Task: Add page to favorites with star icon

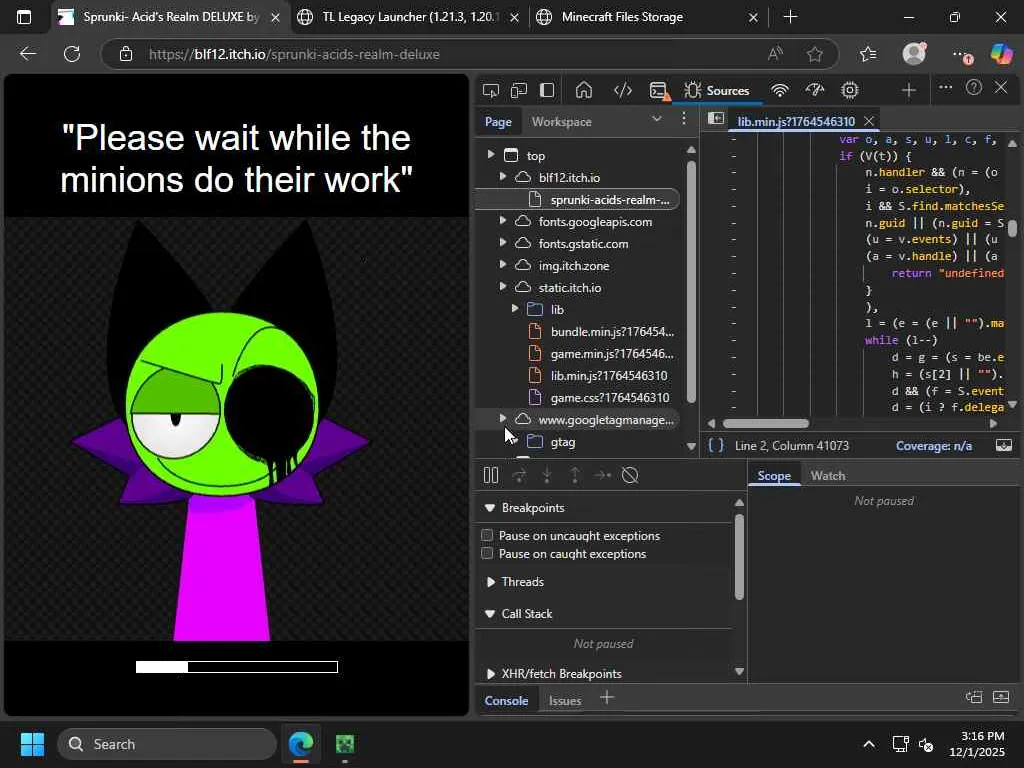Action: pos(814,54)
